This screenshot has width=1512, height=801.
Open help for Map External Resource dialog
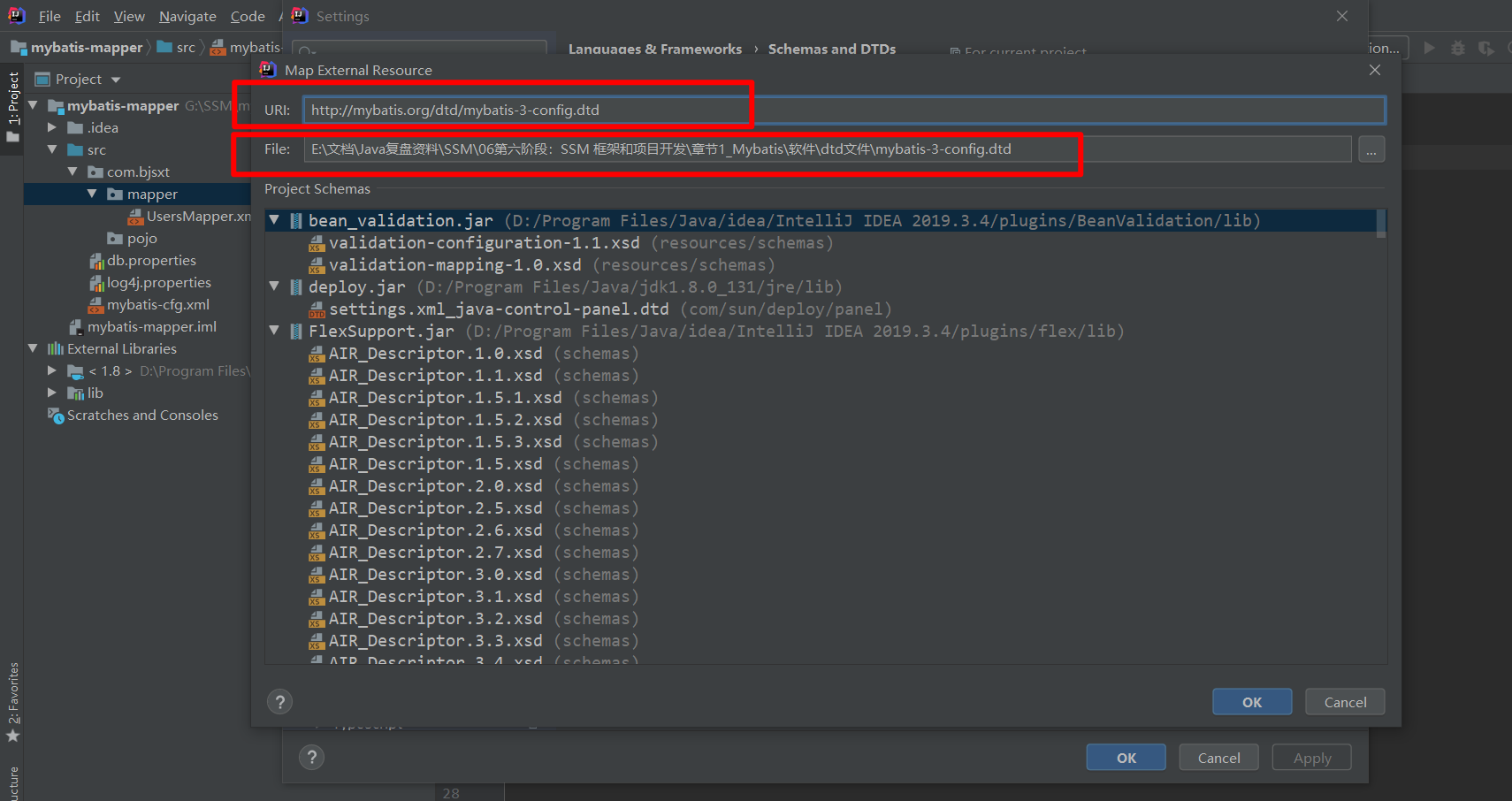point(280,702)
